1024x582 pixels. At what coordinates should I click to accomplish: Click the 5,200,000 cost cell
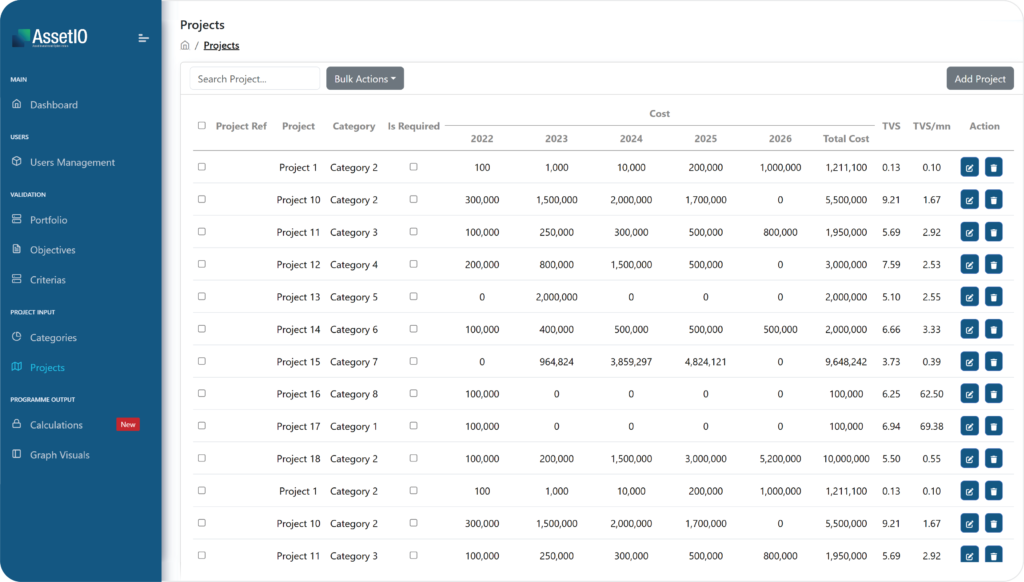click(x=780, y=459)
